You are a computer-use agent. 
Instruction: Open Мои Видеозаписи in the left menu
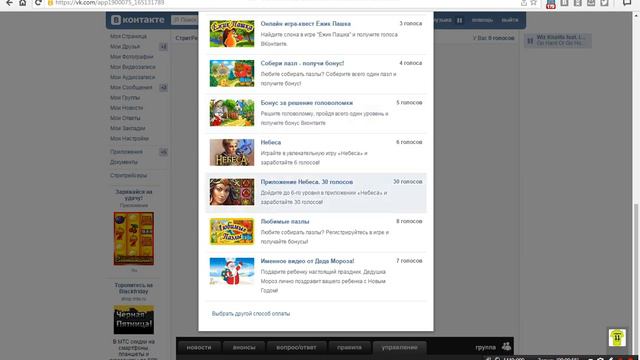[x=132, y=67]
